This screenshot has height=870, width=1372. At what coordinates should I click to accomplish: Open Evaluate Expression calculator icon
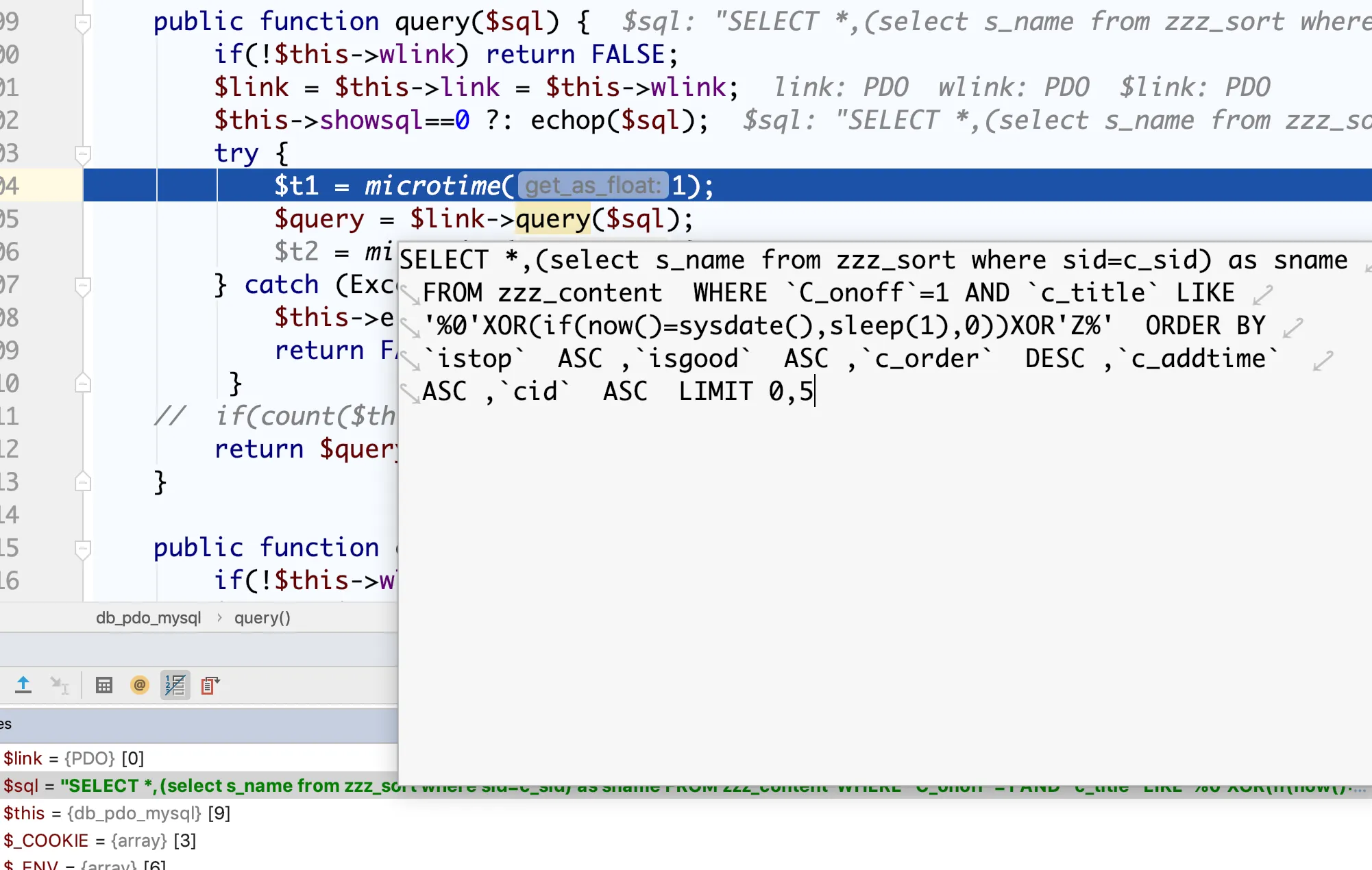point(104,684)
